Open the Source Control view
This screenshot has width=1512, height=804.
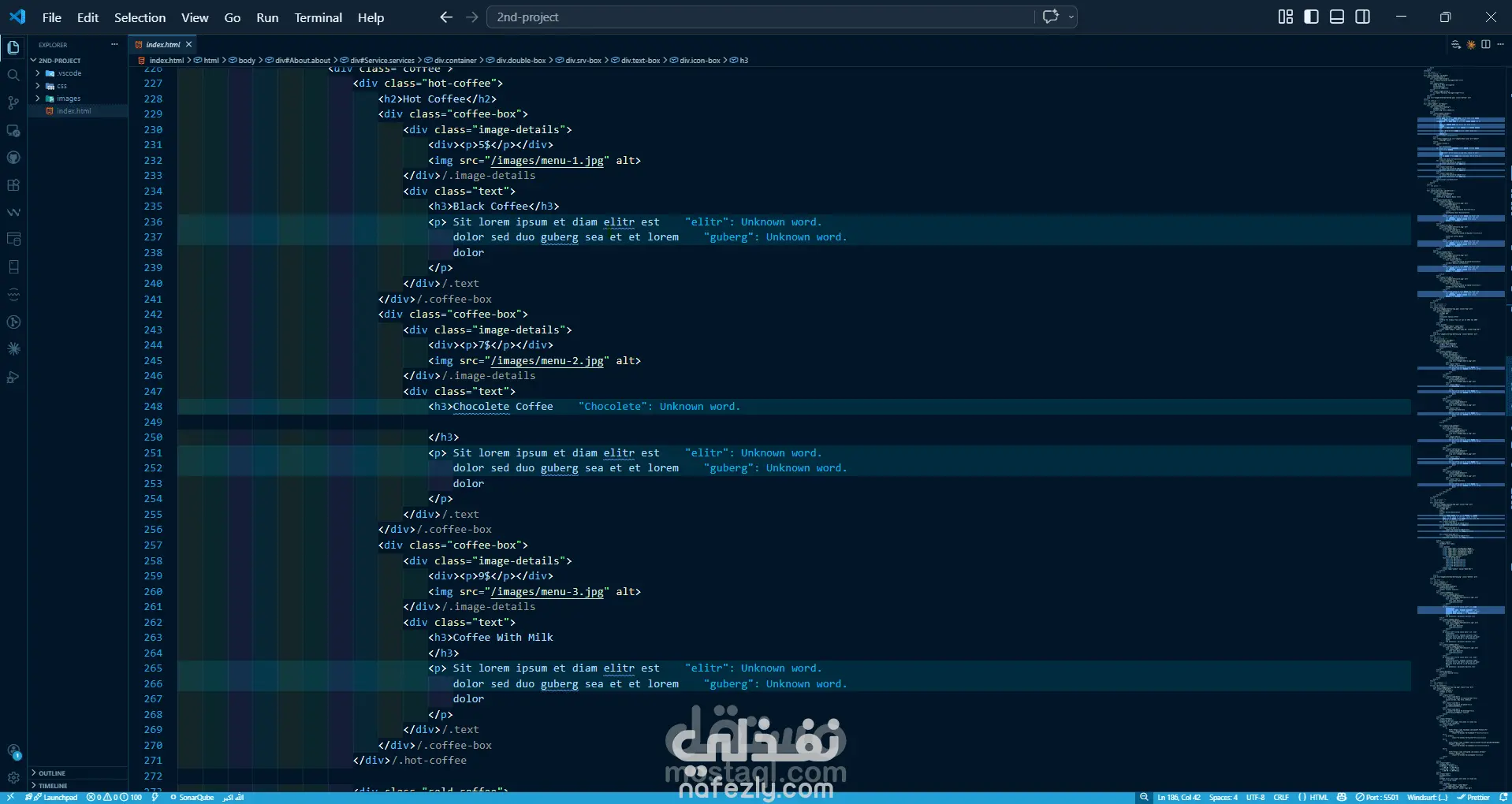pos(13,103)
